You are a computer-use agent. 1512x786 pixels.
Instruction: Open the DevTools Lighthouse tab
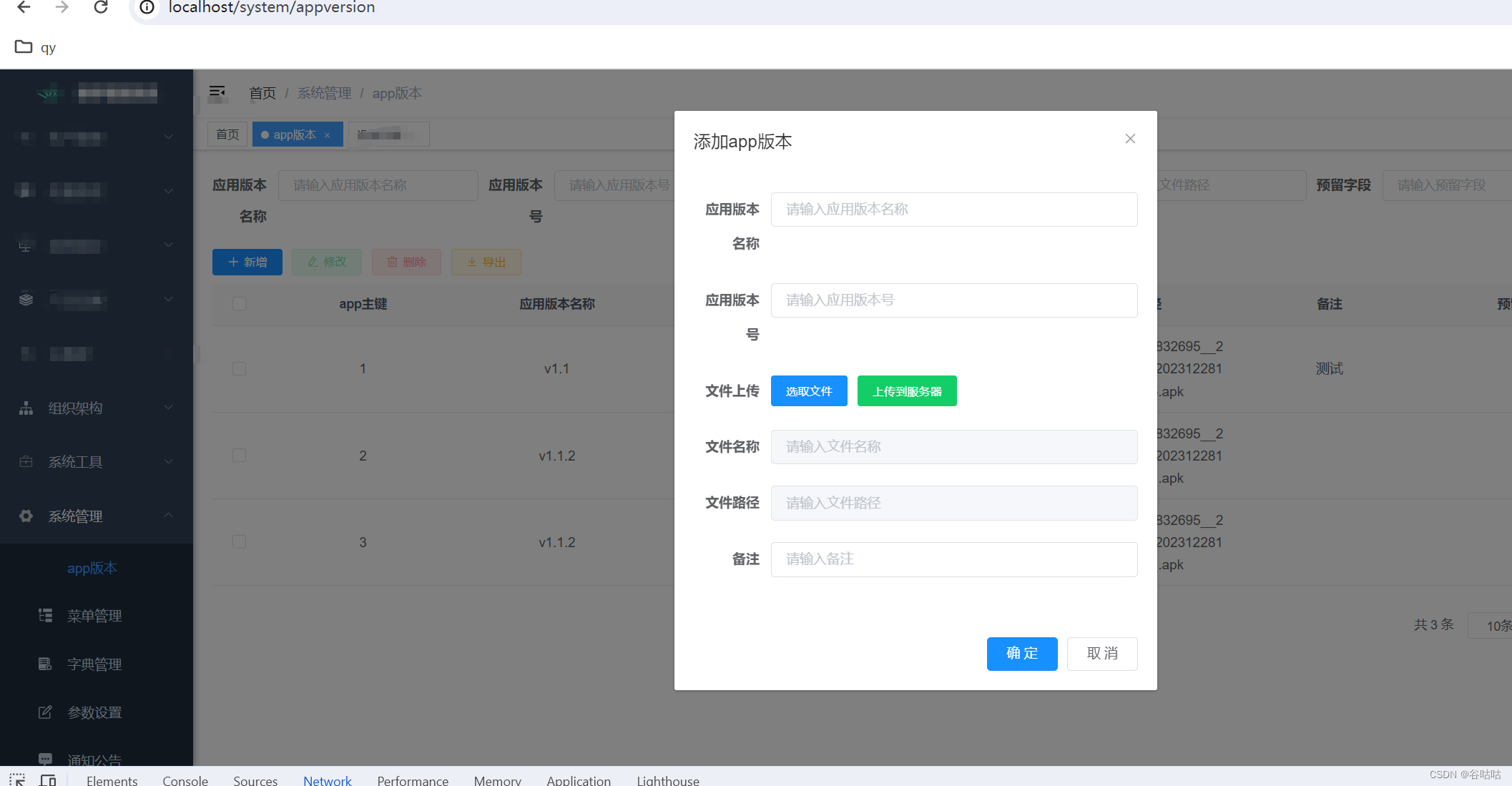coord(668,780)
